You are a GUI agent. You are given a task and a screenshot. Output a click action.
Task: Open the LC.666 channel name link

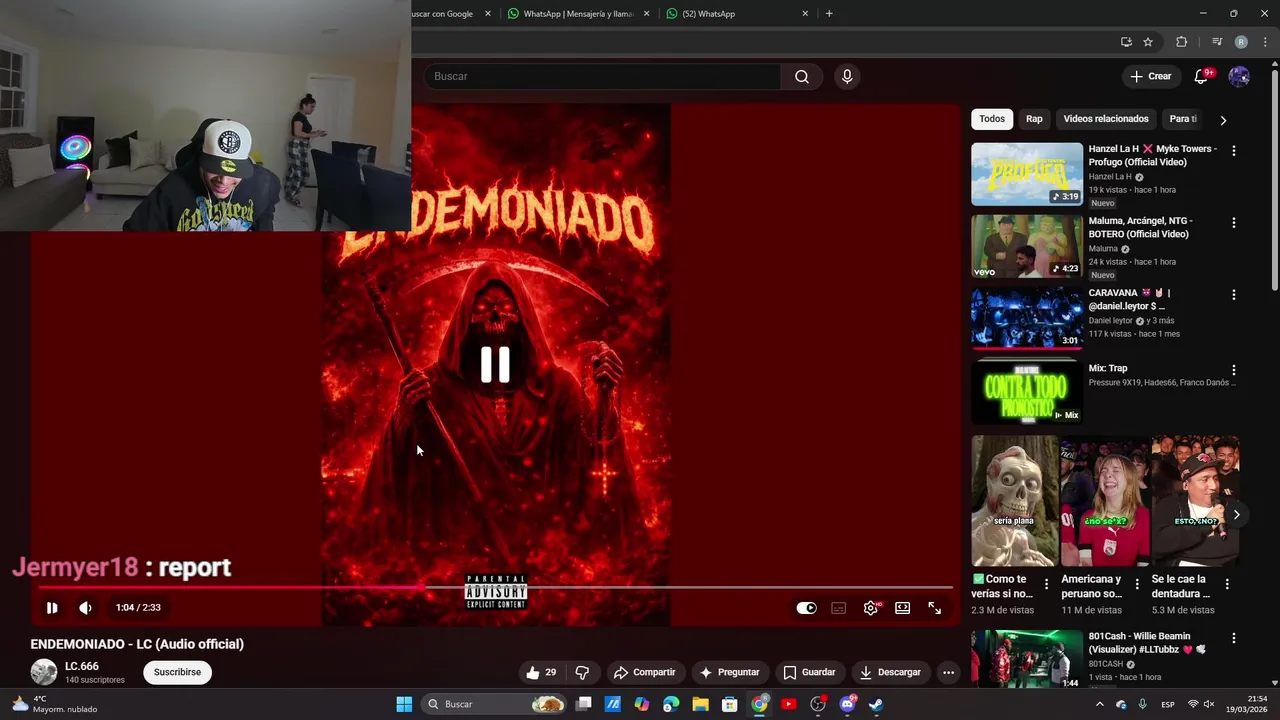click(x=82, y=666)
